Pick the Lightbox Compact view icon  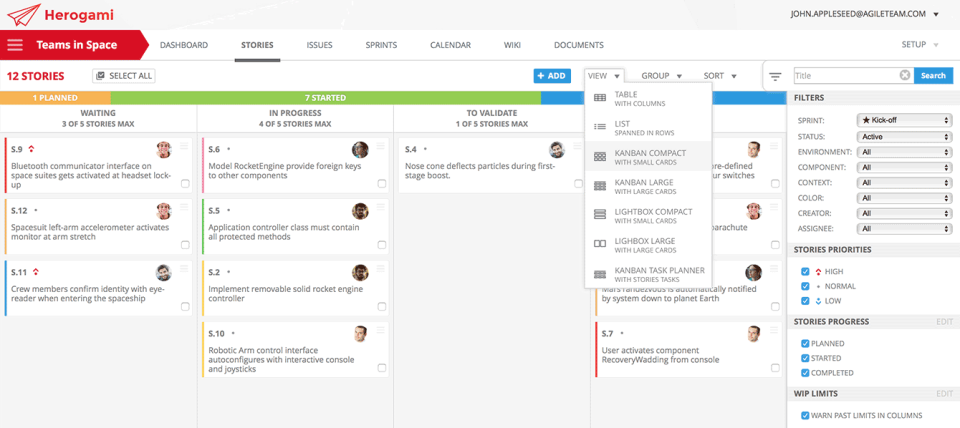600,214
